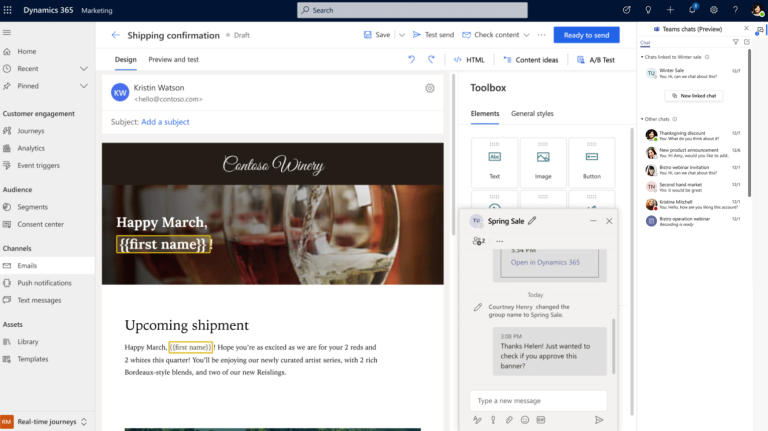The height and width of the screenshot is (431, 768).
Task: Go back using the arrow beside Shipping confirmation
Action: (x=116, y=35)
